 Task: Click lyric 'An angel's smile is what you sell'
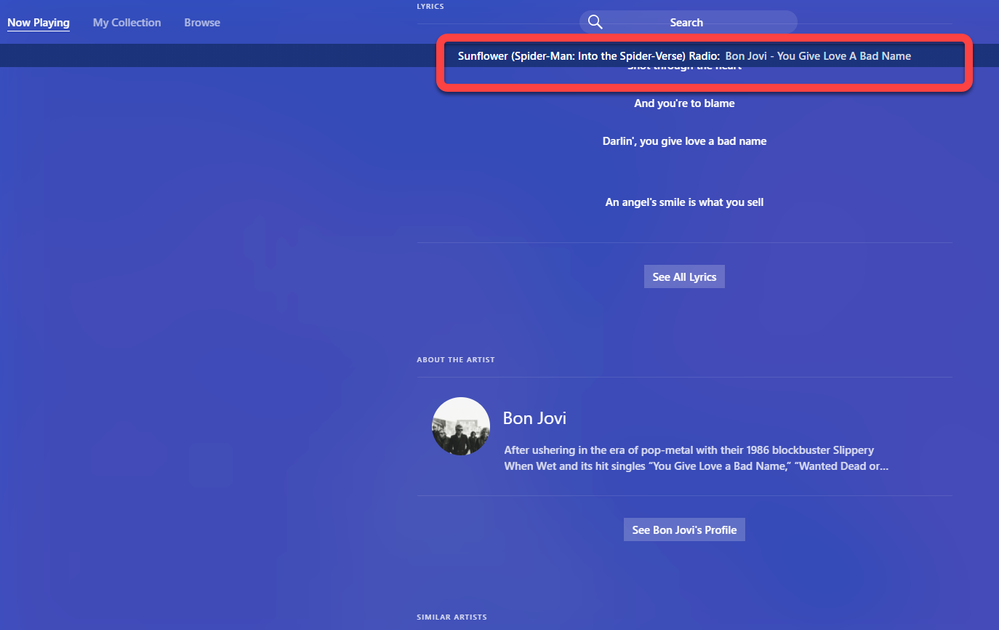pyautogui.click(x=684, y=202)
